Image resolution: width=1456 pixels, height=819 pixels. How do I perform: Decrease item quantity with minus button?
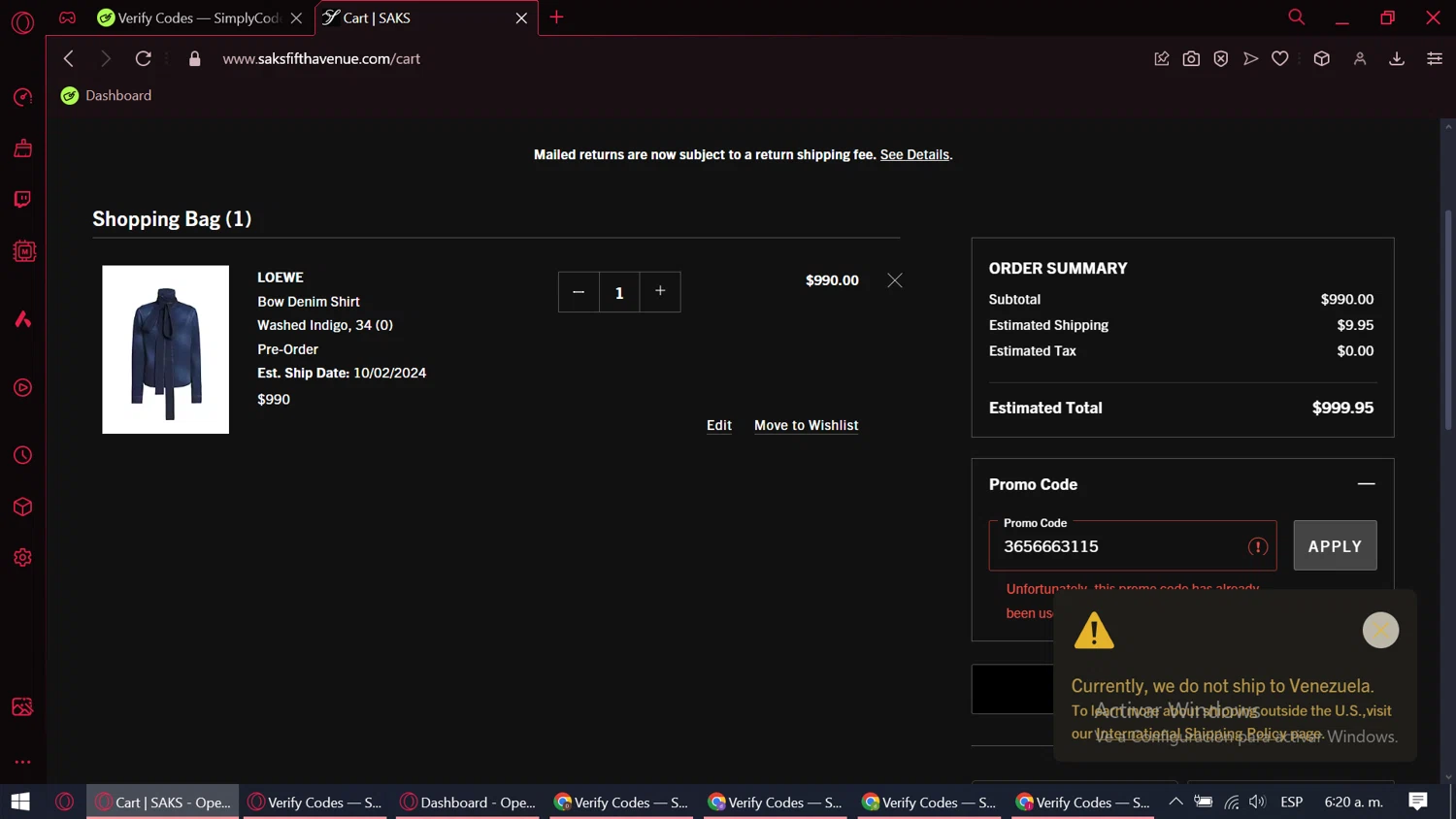pos(579,292)
